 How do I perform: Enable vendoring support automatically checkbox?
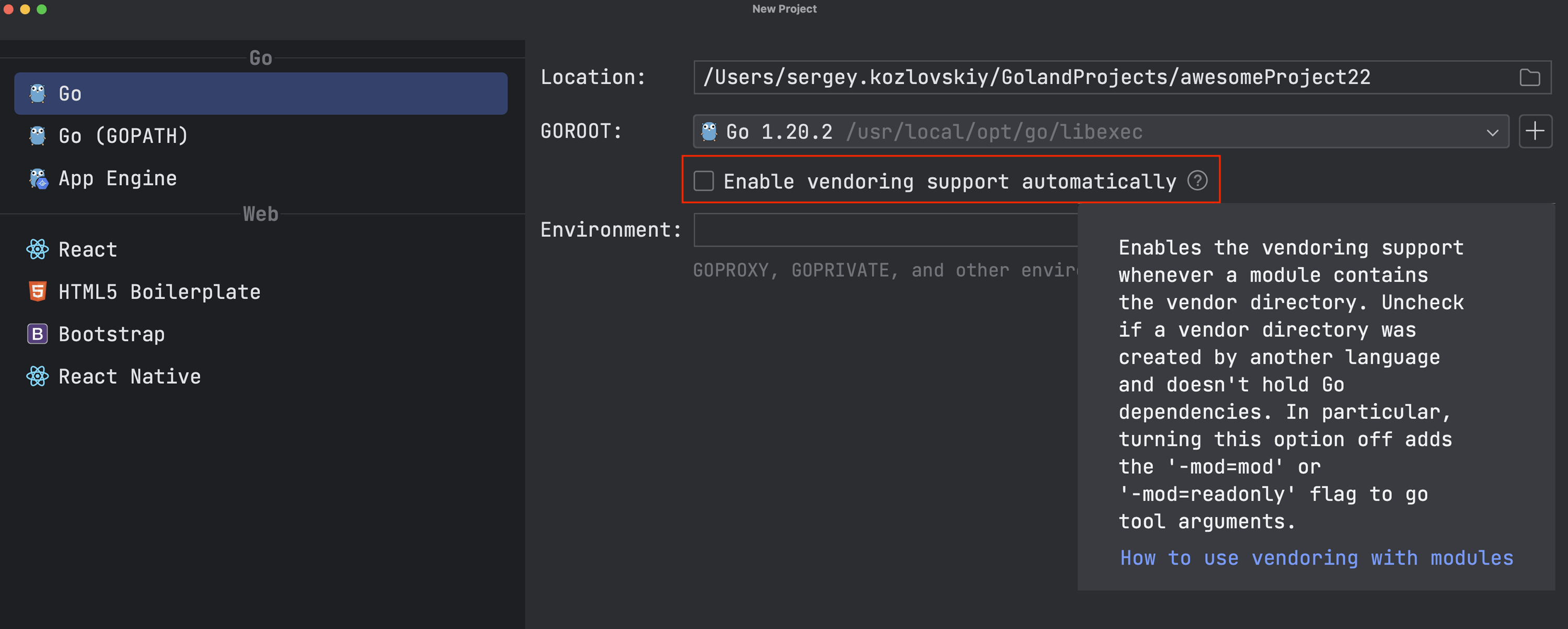pyautogui.click(x=704, y=181)
